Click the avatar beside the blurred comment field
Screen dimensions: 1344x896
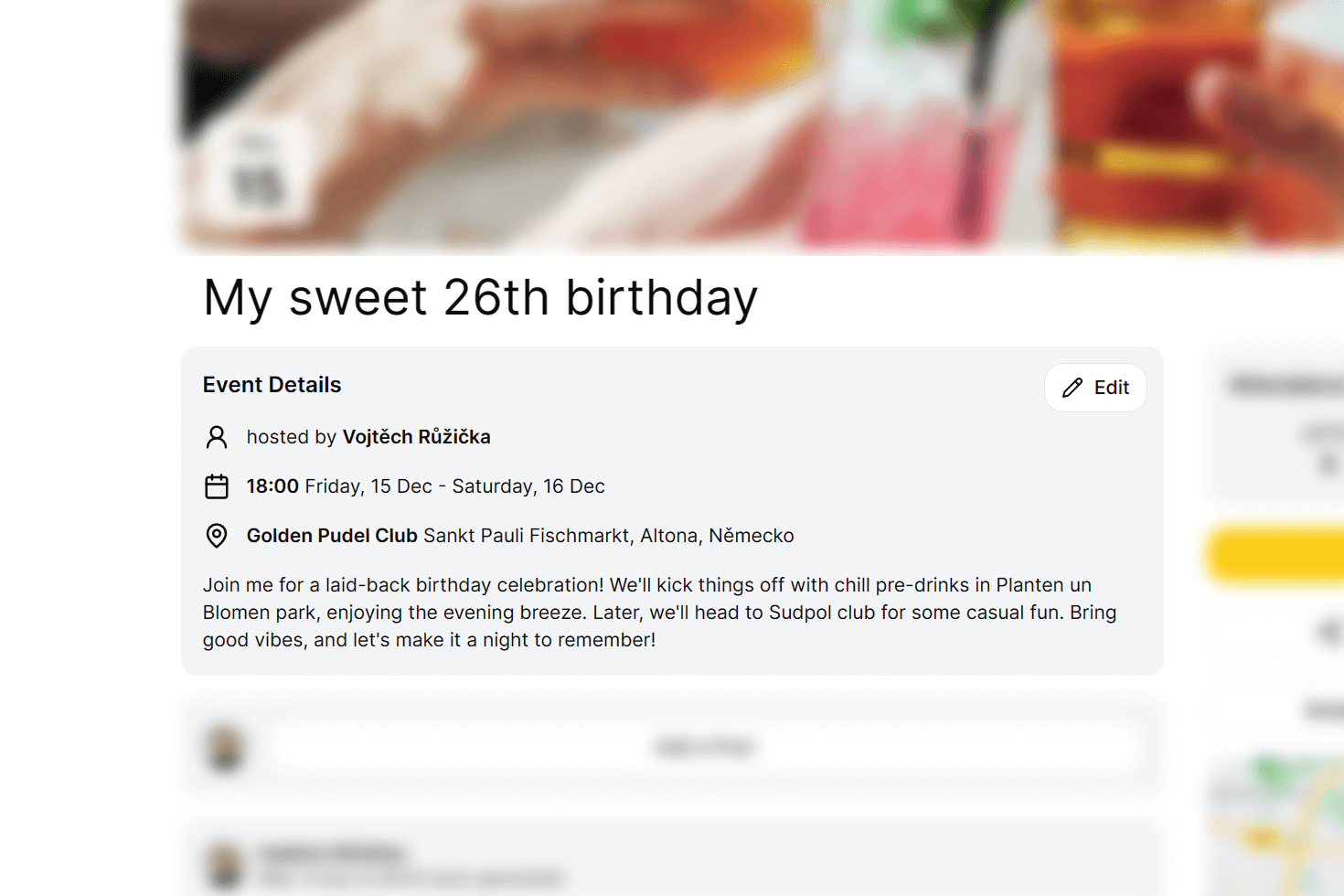coord(224,747)
